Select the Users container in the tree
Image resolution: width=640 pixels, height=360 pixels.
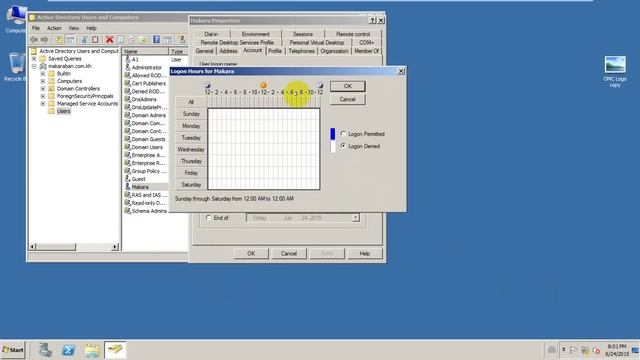pyautogui.click(x=63, y=111)
